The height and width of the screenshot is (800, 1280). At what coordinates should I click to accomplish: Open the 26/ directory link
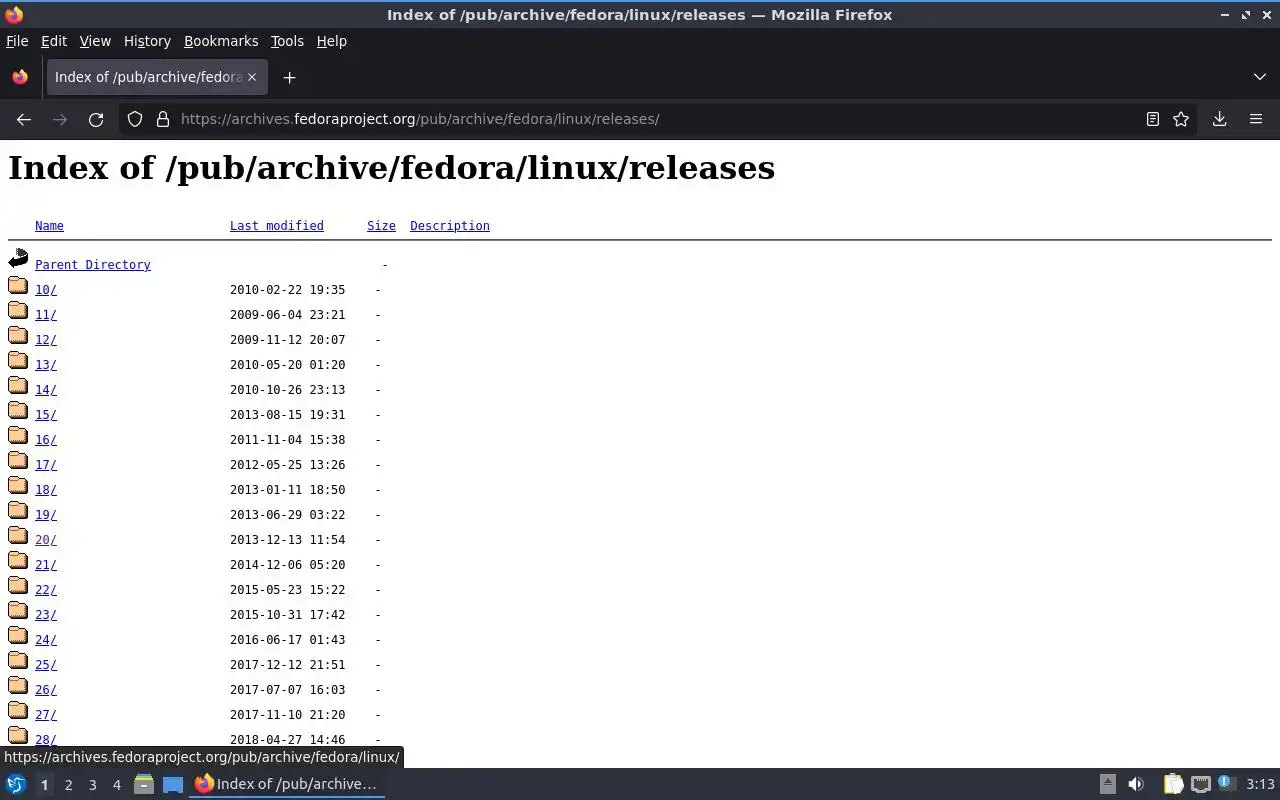(x=46, y=690)
